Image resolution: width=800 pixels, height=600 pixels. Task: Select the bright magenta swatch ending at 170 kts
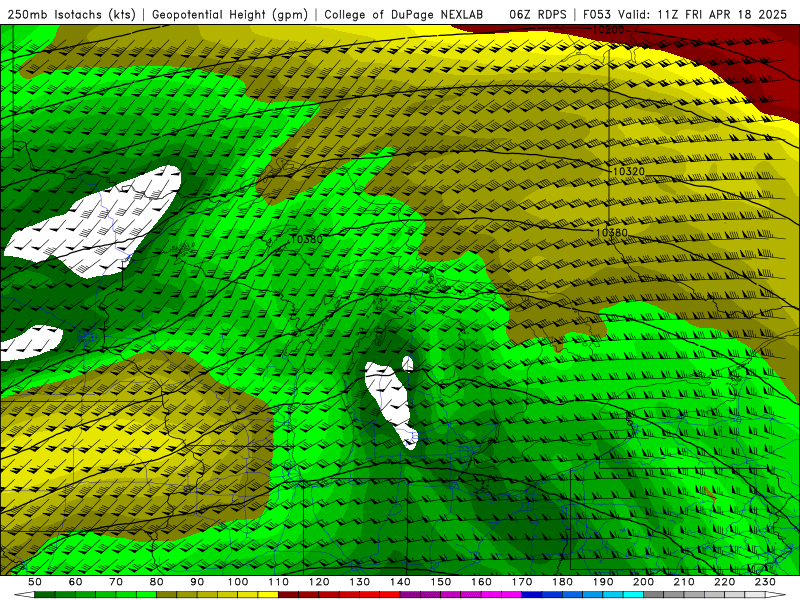(x=512, y=594)
